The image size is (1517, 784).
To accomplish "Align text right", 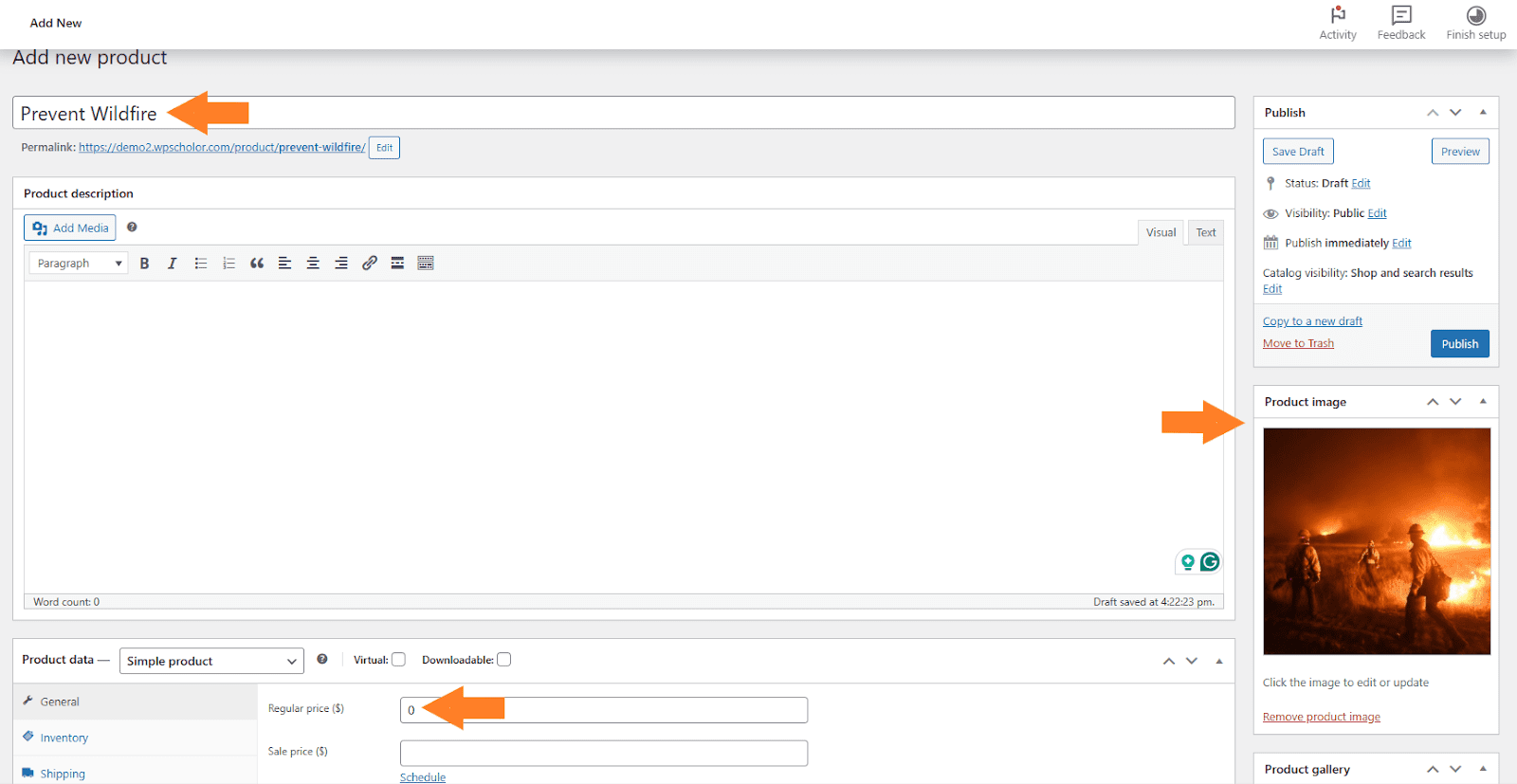I will tap(341, 264).
